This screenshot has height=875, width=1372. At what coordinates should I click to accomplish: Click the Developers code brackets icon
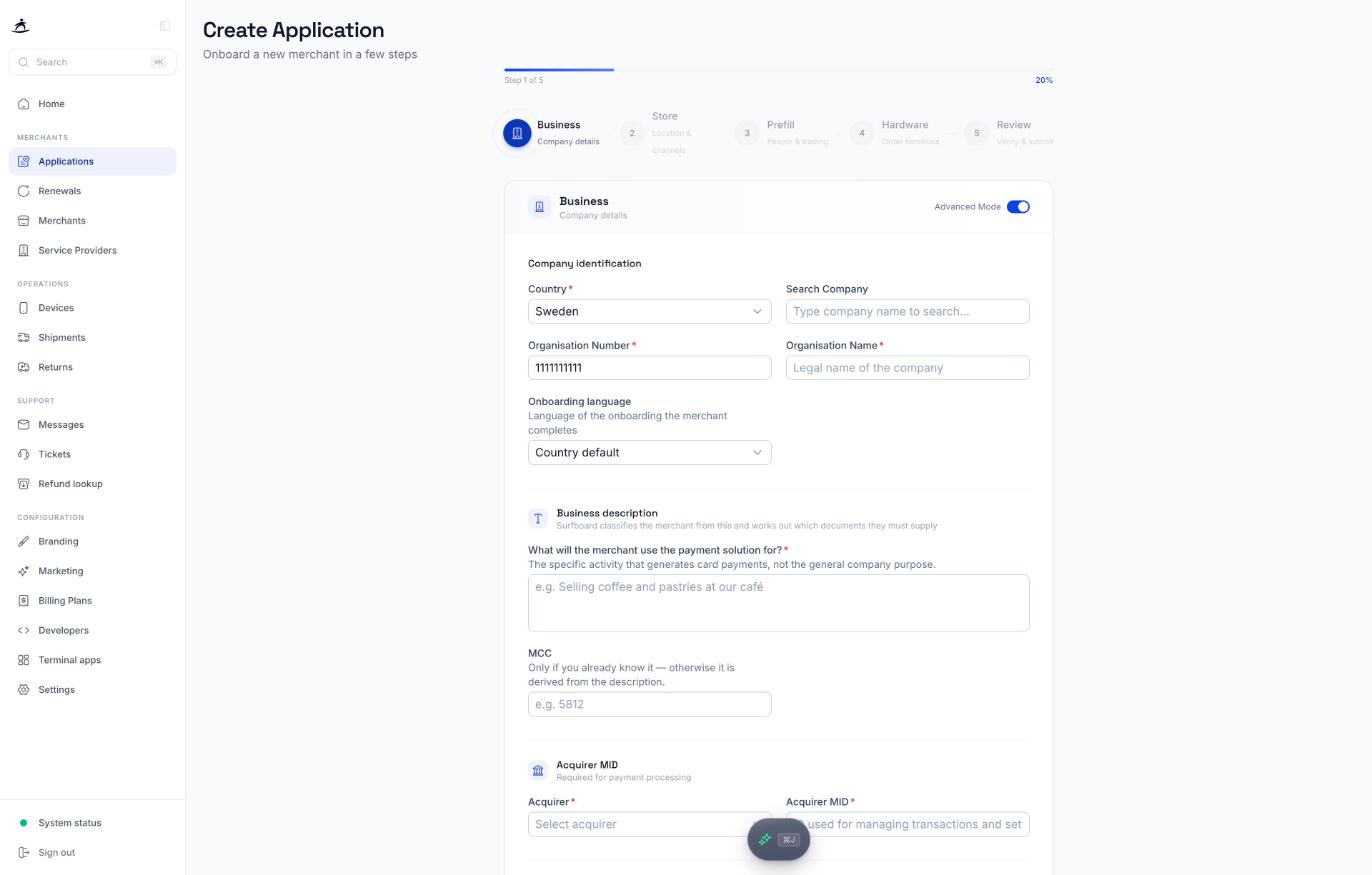pos(24,631)
